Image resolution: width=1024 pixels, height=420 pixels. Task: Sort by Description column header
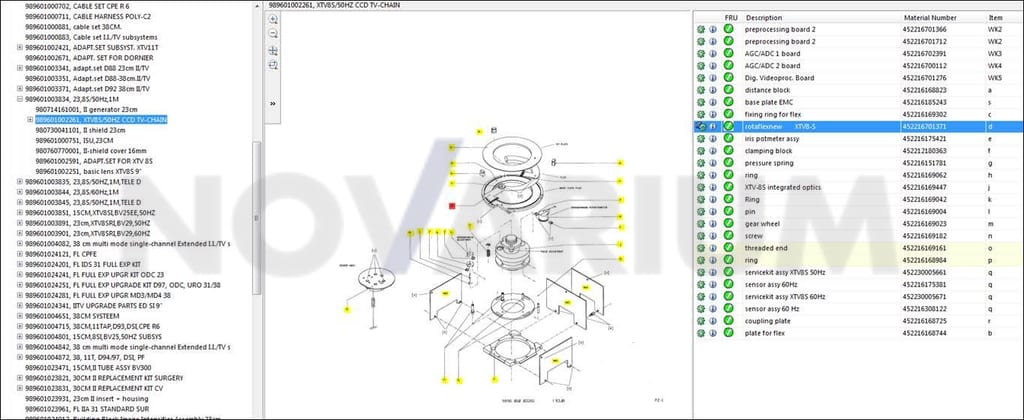(763, 18)
